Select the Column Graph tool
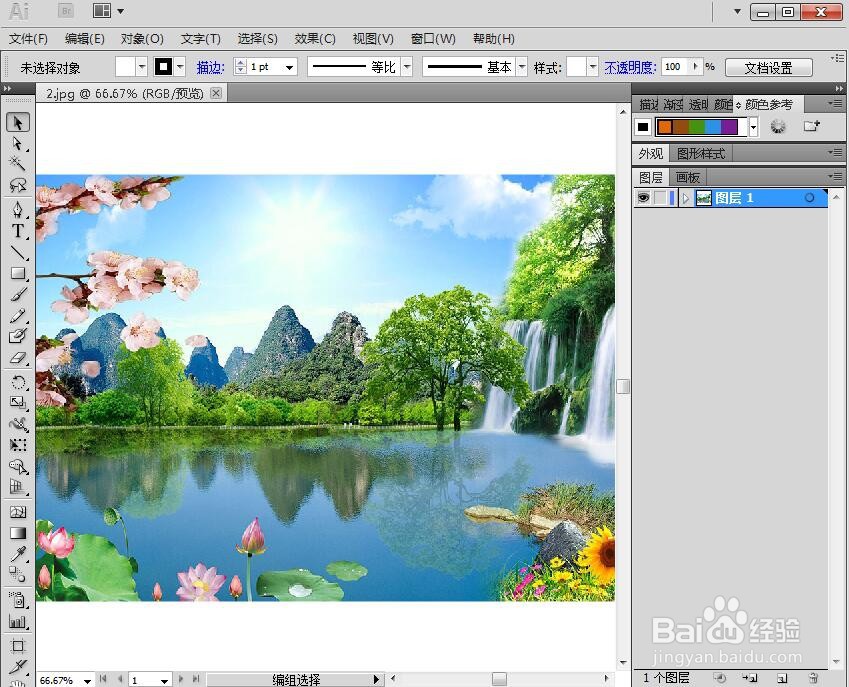 (18, 621)
